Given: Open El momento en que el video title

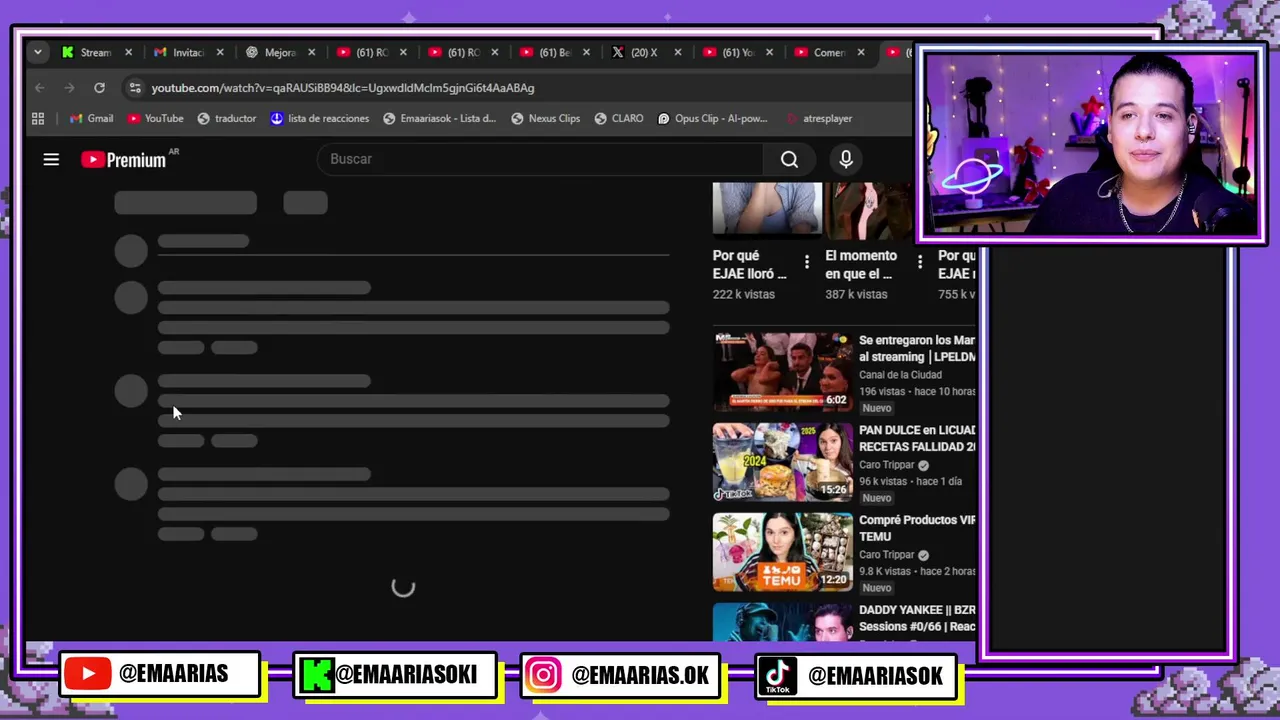Looking at the screenshot, I should [861, 265].
